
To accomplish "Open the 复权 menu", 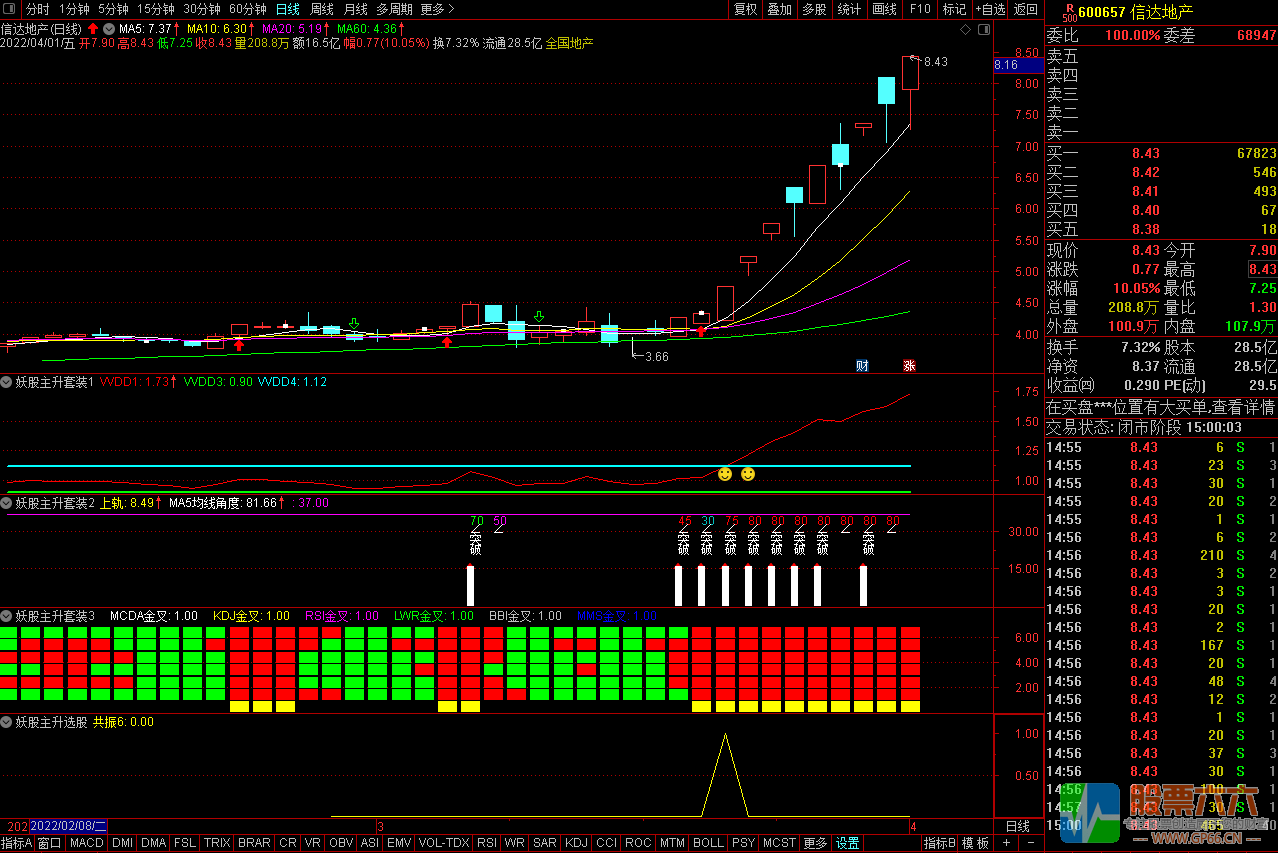I will 746,9.
